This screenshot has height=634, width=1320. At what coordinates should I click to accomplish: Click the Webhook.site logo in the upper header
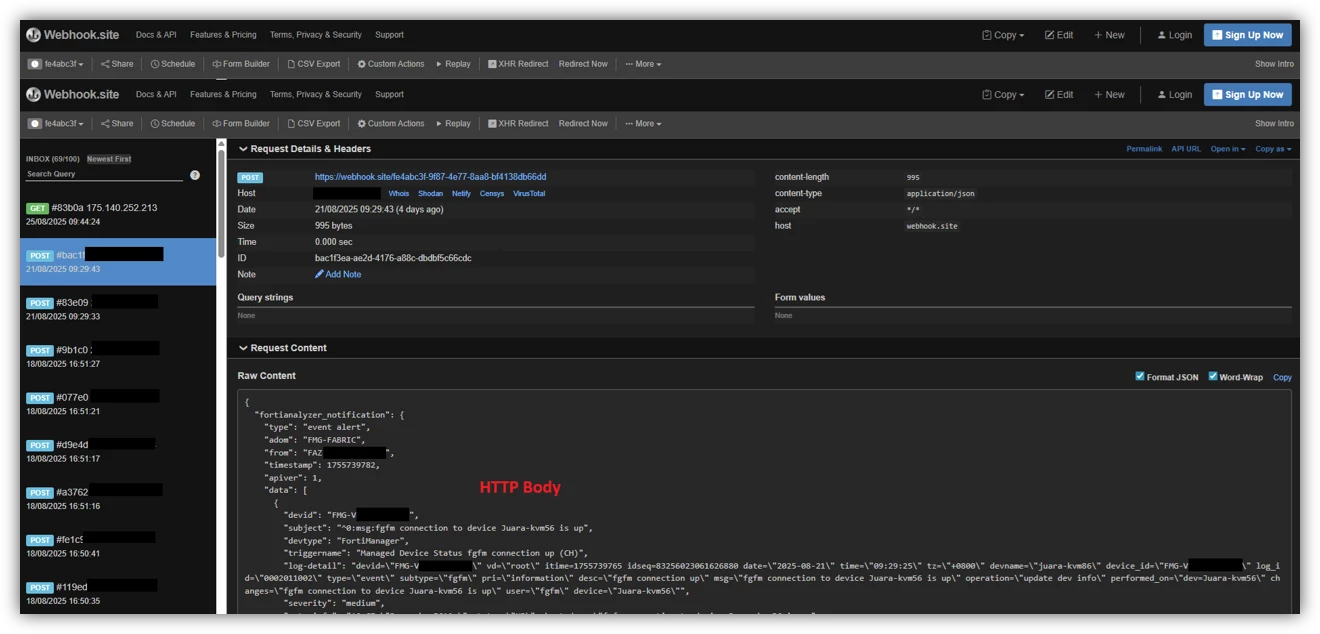(73, 35)
